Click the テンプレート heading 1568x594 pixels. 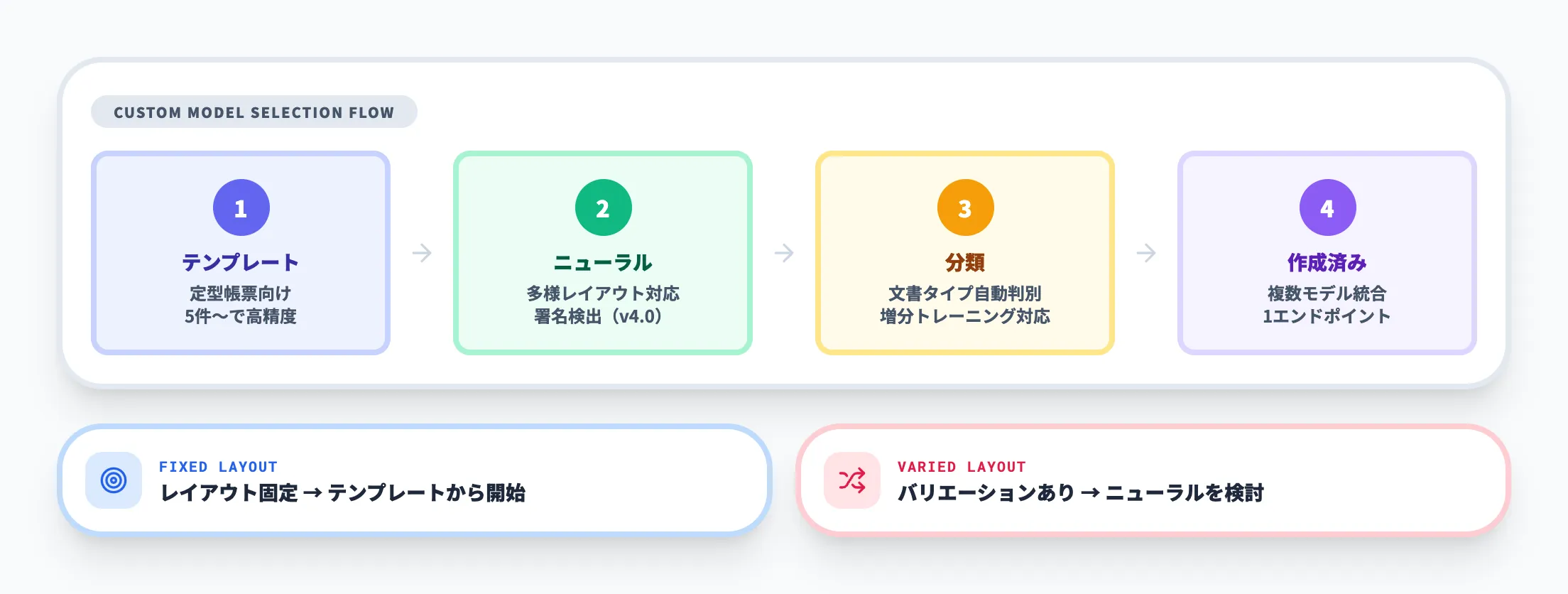pyautogui.click(x=241, y=262)
